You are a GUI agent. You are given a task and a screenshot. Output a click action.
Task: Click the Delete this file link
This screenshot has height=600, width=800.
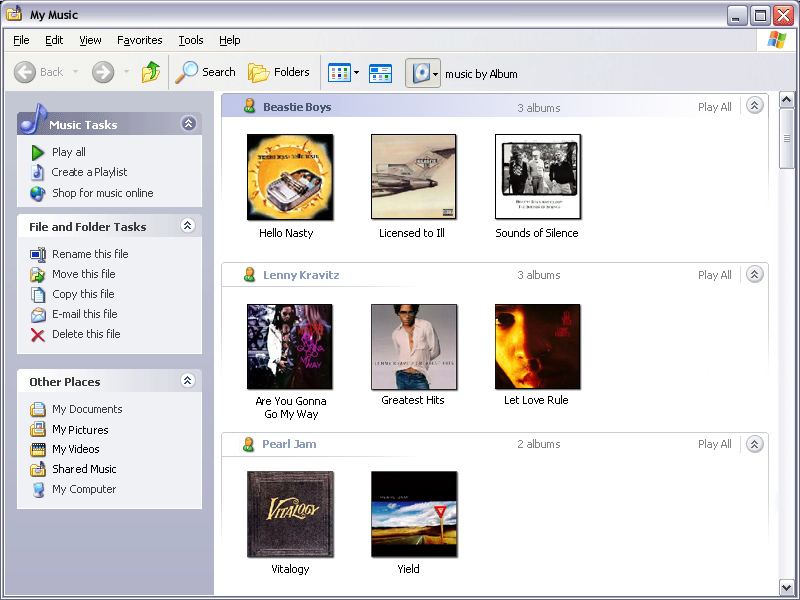86,334
